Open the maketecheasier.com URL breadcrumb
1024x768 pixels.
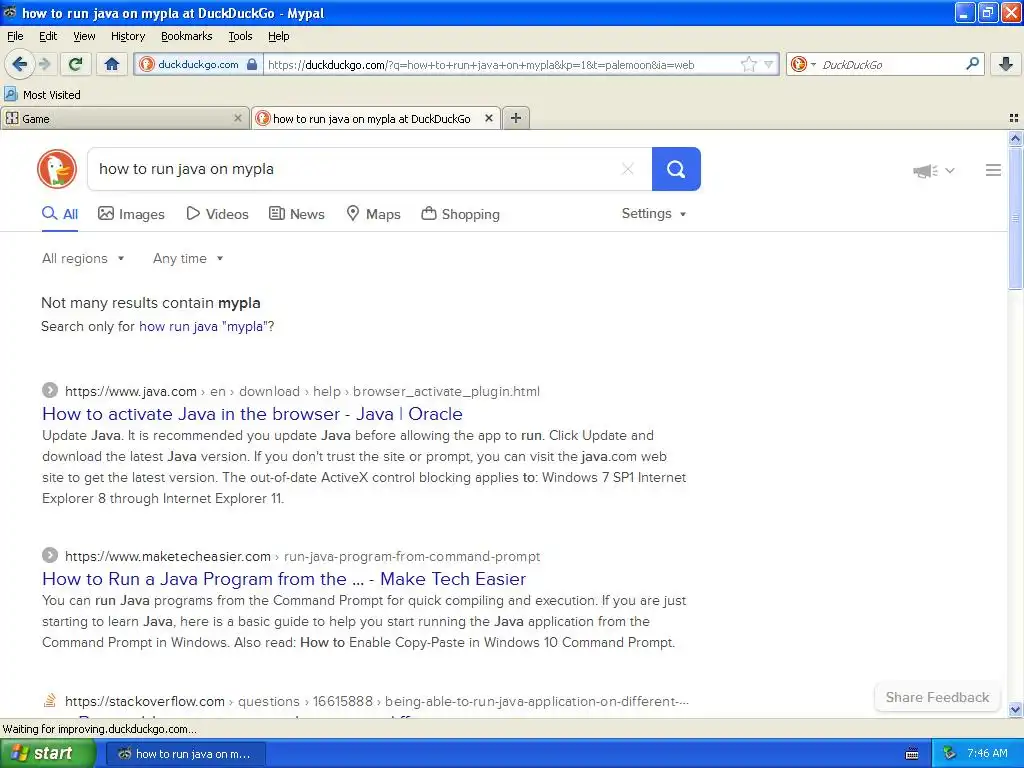click(302, 556)
